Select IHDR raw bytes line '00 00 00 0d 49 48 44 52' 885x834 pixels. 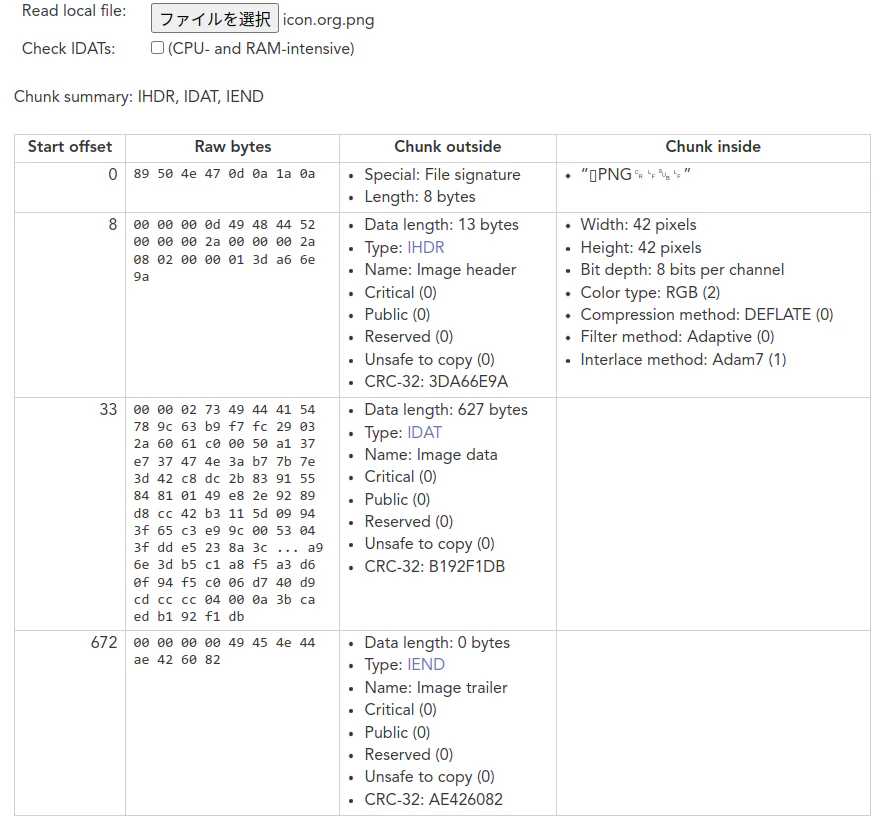click(x=225, y=225)
